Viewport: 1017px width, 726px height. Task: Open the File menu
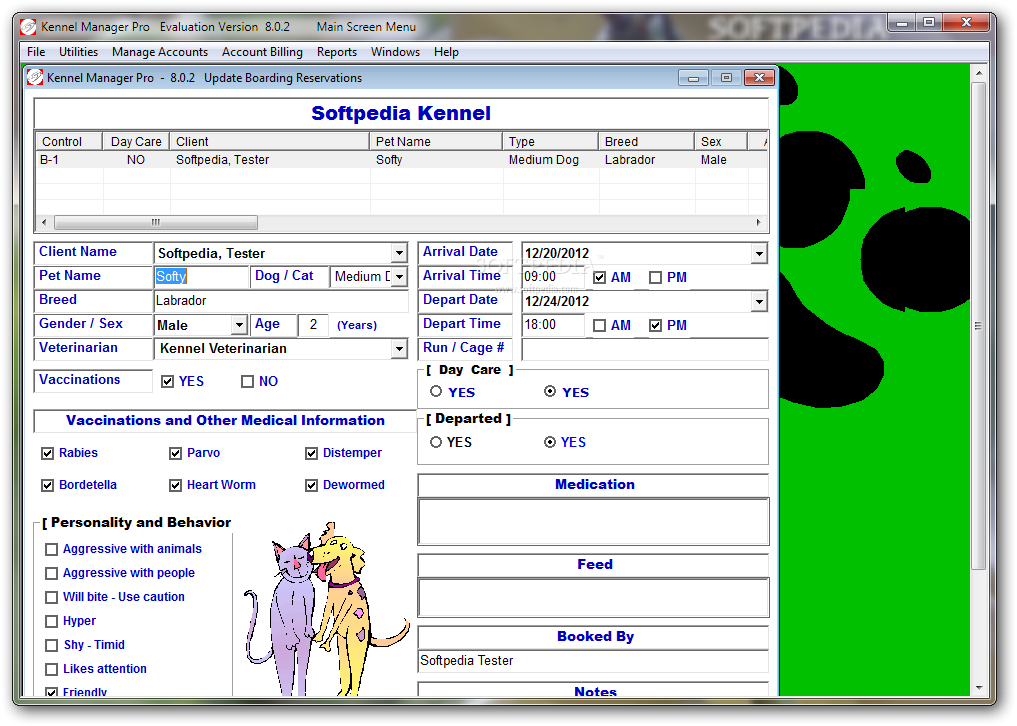click(36, 52)
